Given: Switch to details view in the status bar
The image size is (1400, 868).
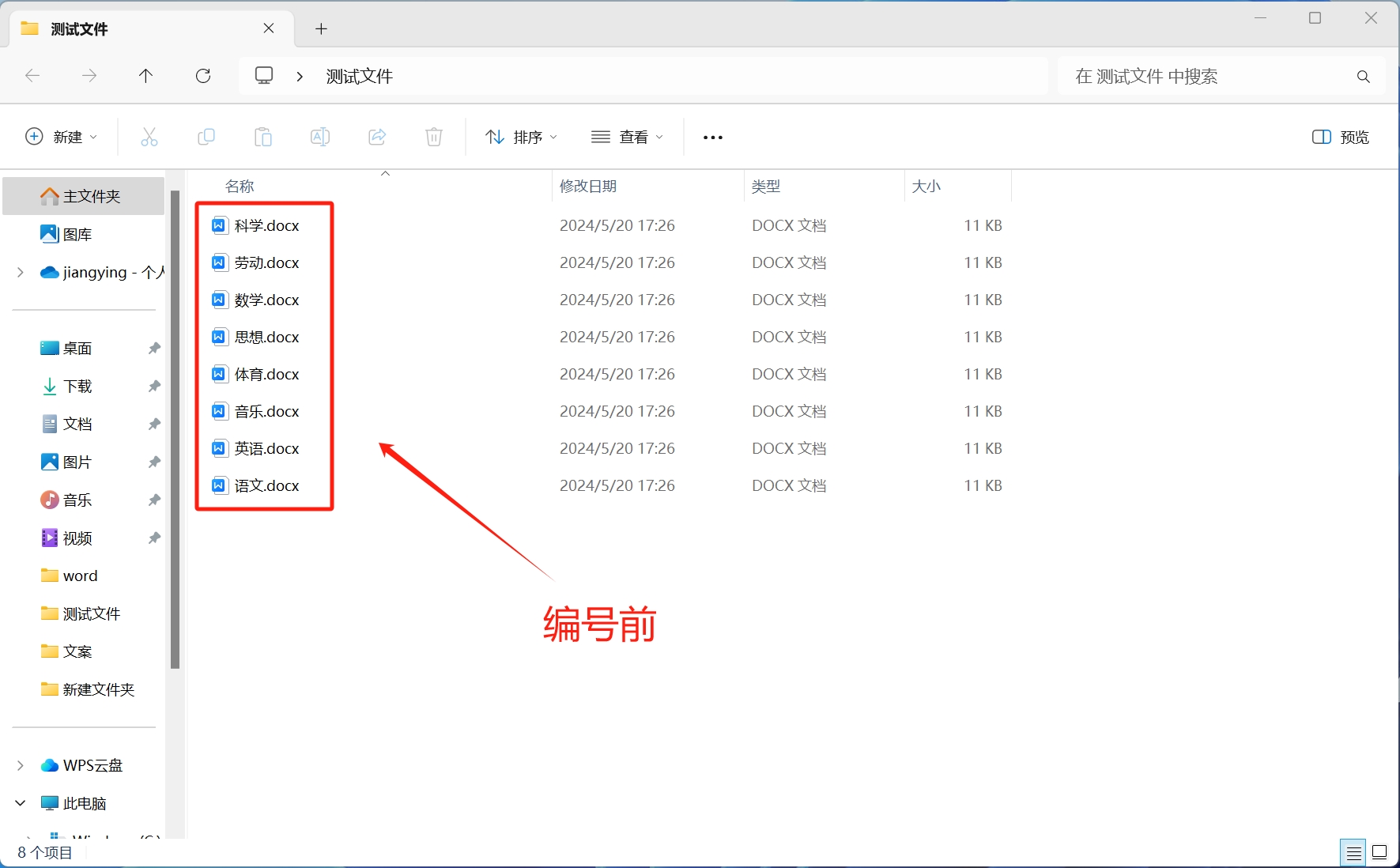Looking at the screenshot, I should click(x=1353, y=851).
